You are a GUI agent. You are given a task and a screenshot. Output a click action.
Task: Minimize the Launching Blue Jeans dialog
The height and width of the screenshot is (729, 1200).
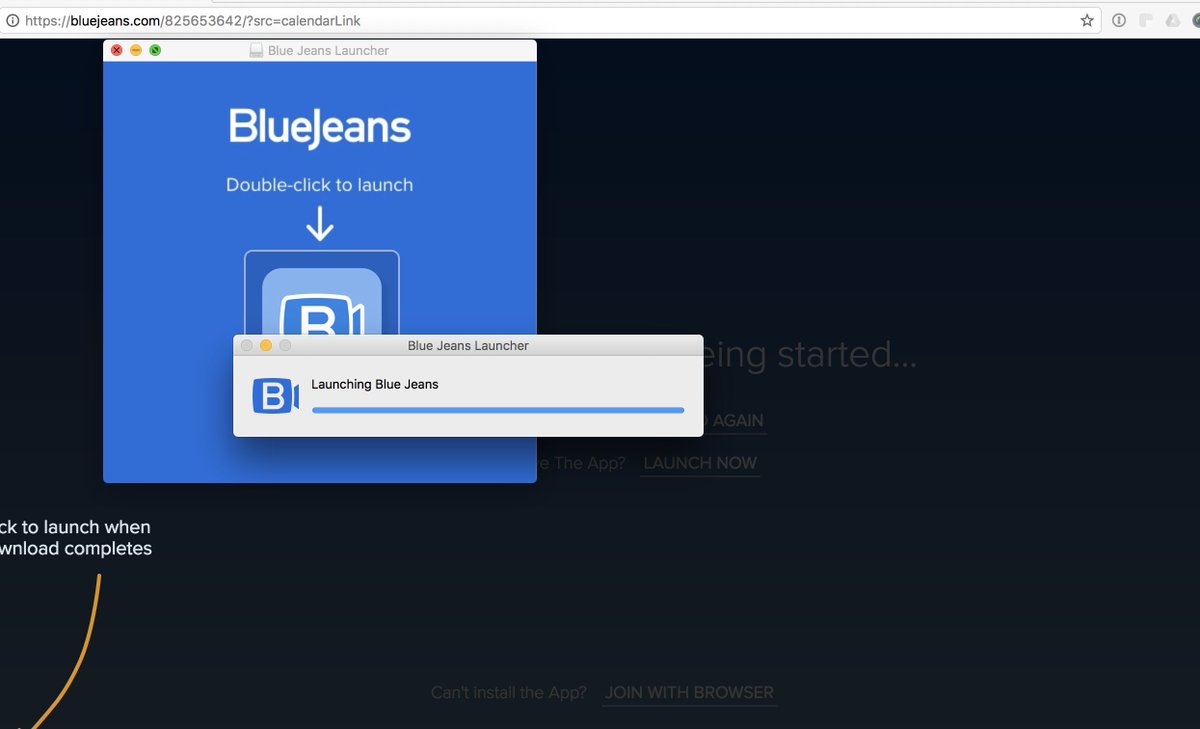pyautogui.click(x=266, y=345)
